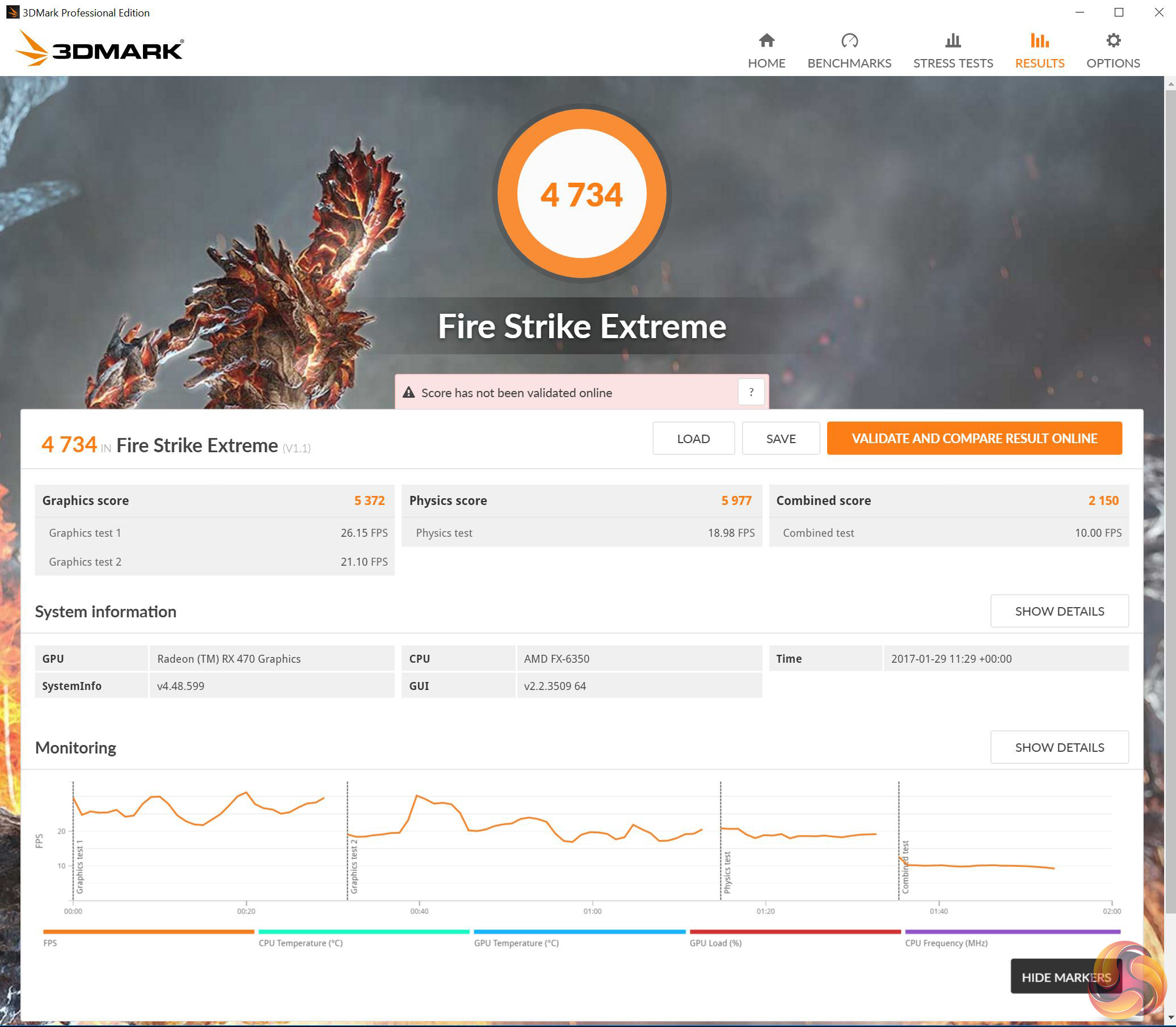Click the question mark help icon
1176x1027 pixels.
coord(751,393)
